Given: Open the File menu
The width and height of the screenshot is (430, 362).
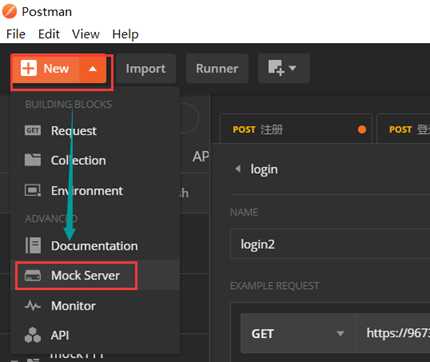Looking at the screenshot, I should 16,34.
